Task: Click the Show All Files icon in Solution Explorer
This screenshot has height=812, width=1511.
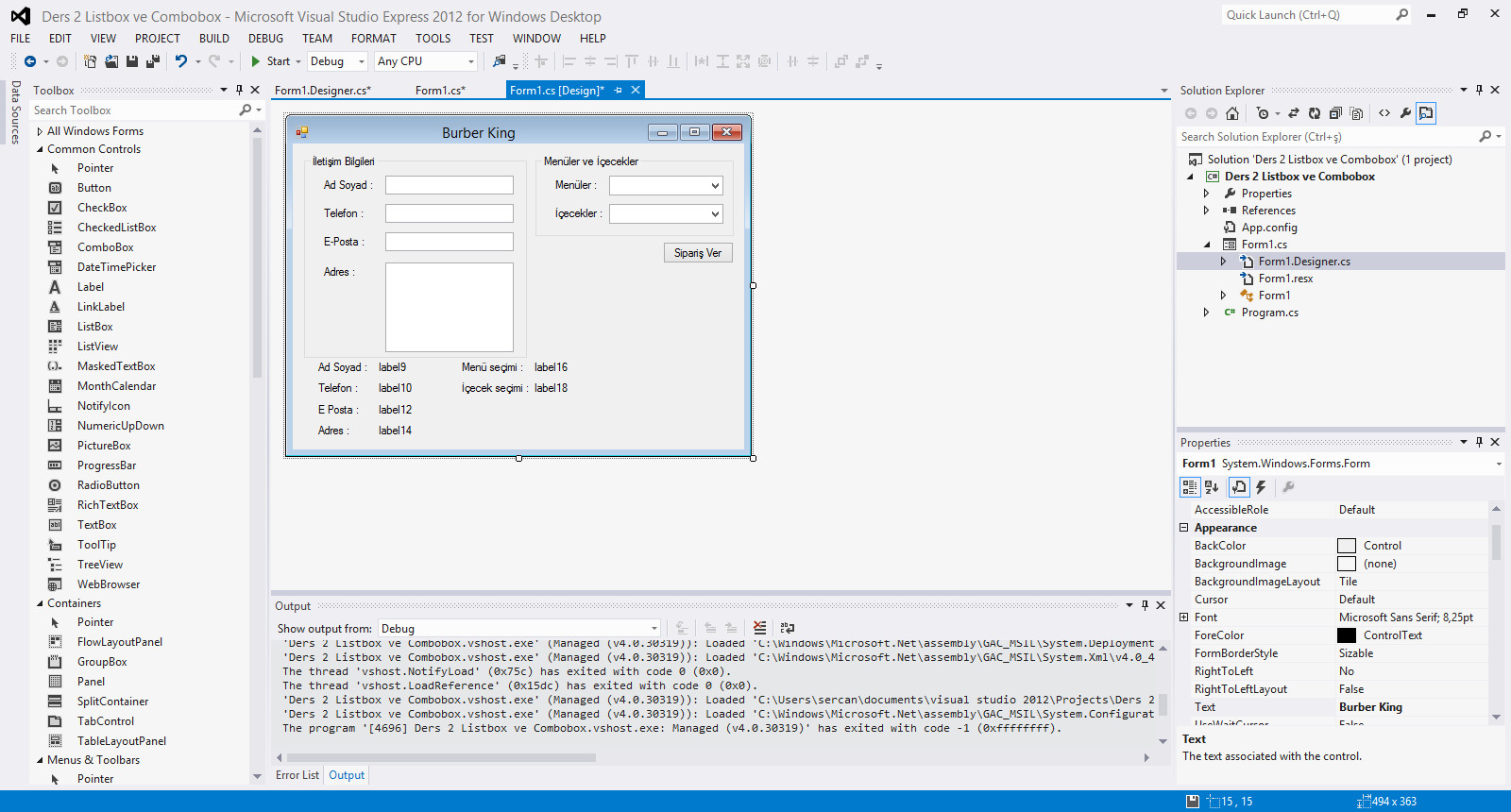Action: coord(1356,113)
